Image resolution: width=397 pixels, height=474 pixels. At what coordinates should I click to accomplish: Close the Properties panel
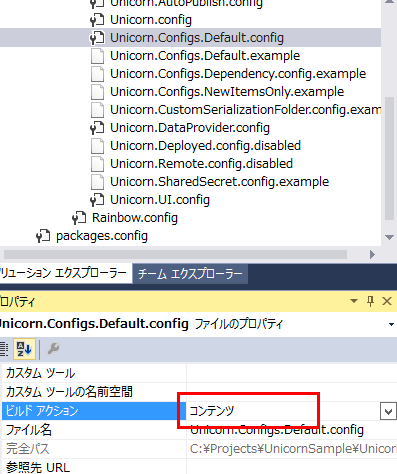click(x=387, y=301)
